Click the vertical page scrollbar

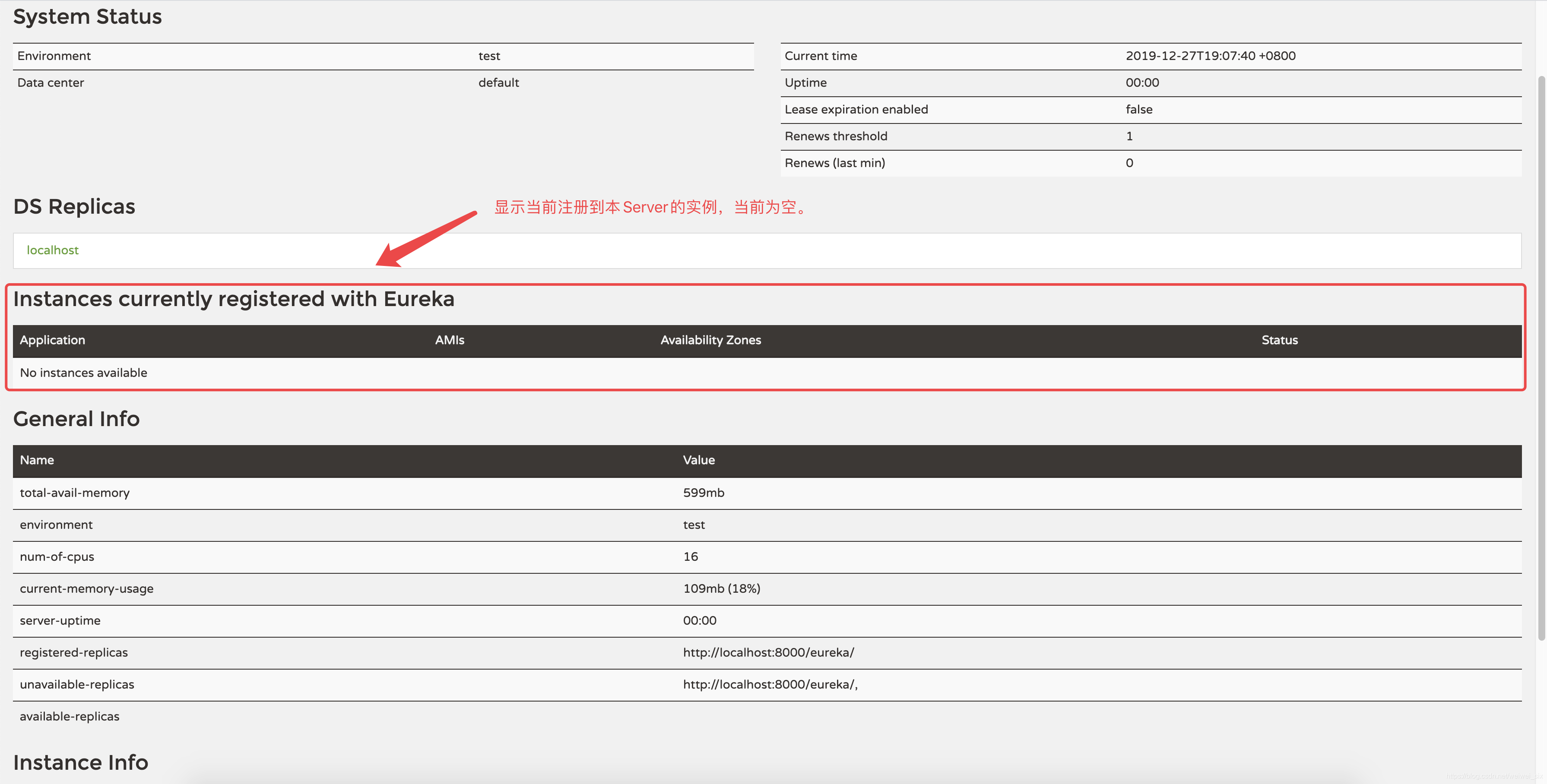1541,358
